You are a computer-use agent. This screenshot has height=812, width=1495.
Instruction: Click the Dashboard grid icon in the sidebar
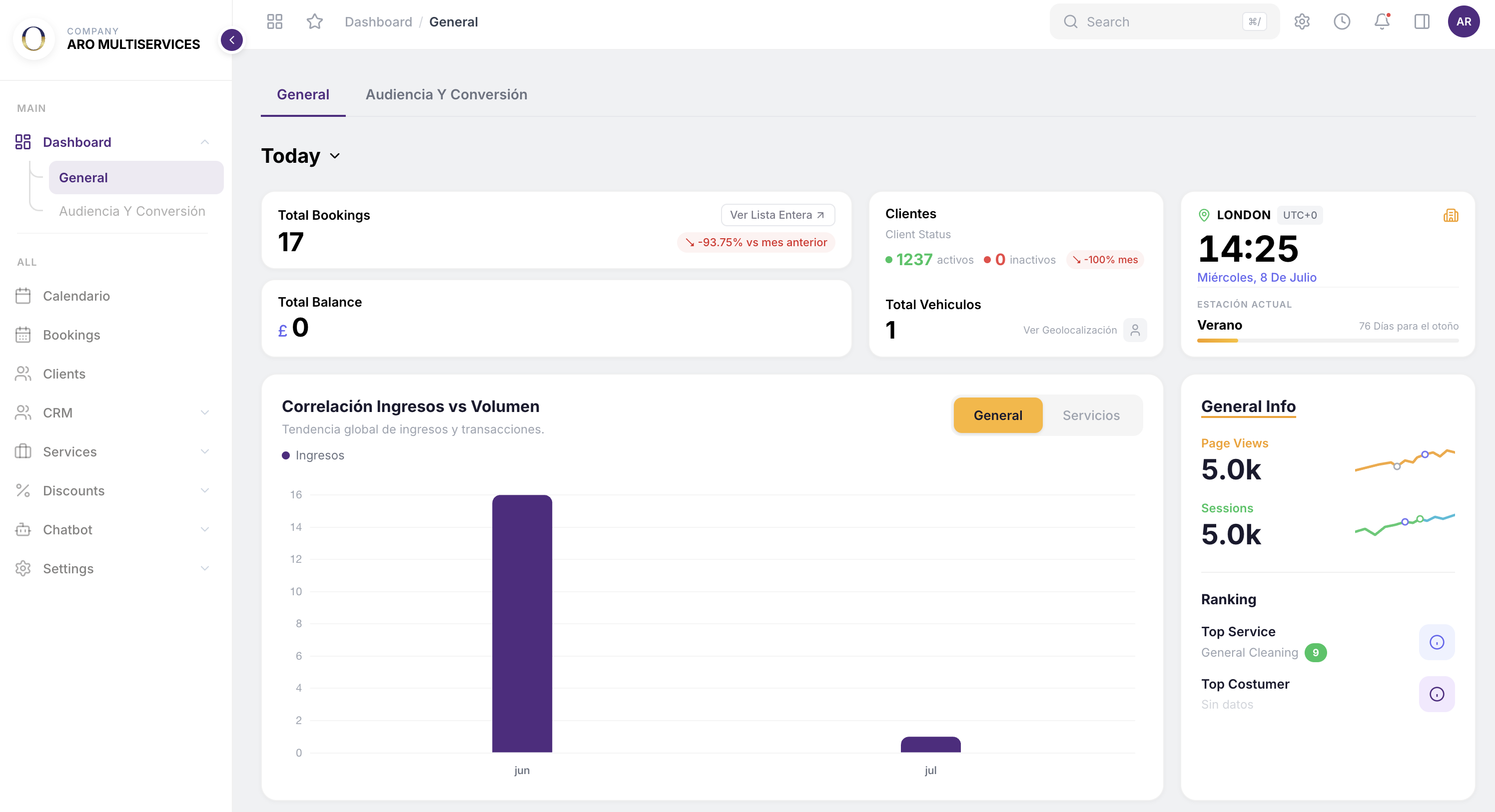tap(23, 142)
